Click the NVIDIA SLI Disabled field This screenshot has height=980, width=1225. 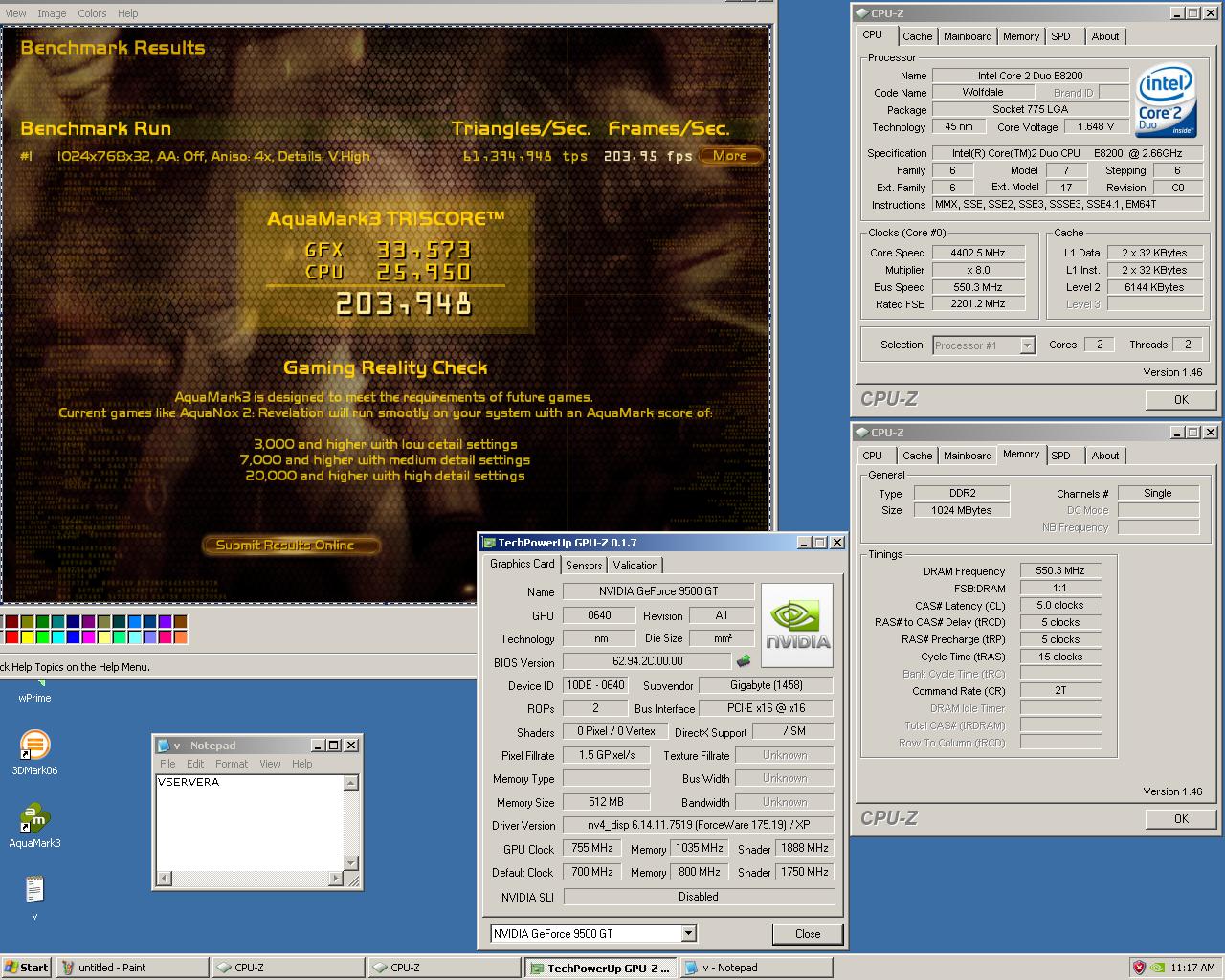[x=699, y=897]
